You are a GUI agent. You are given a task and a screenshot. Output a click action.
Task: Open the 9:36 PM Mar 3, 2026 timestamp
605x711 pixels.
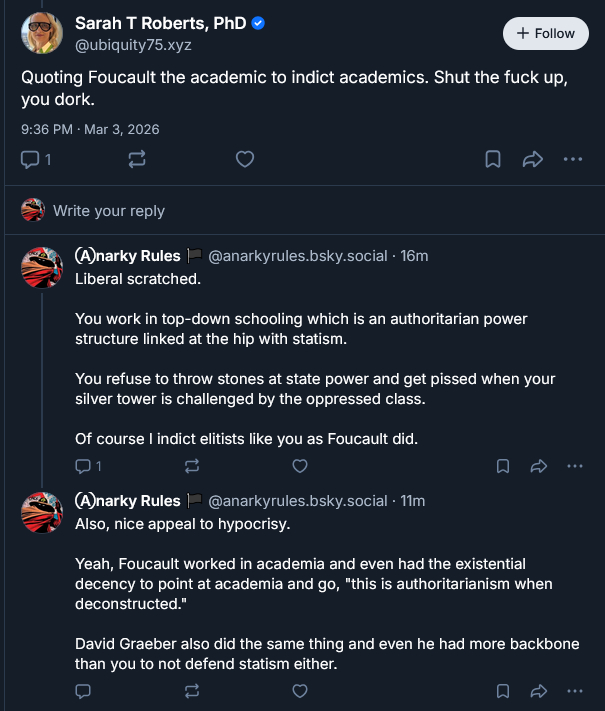(x=90, y=129)
